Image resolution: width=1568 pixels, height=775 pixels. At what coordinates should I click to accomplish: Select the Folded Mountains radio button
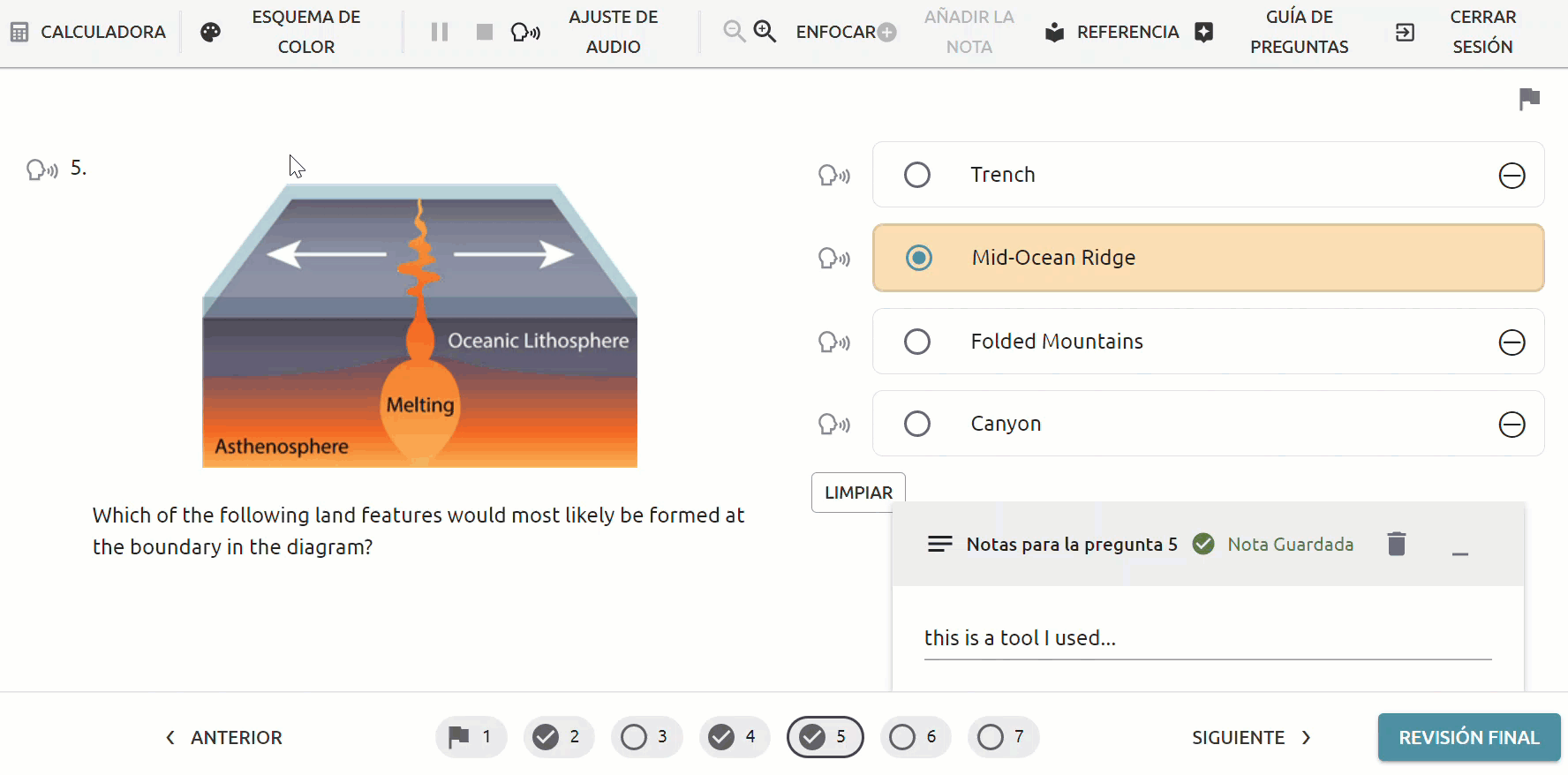click(917, 342)
